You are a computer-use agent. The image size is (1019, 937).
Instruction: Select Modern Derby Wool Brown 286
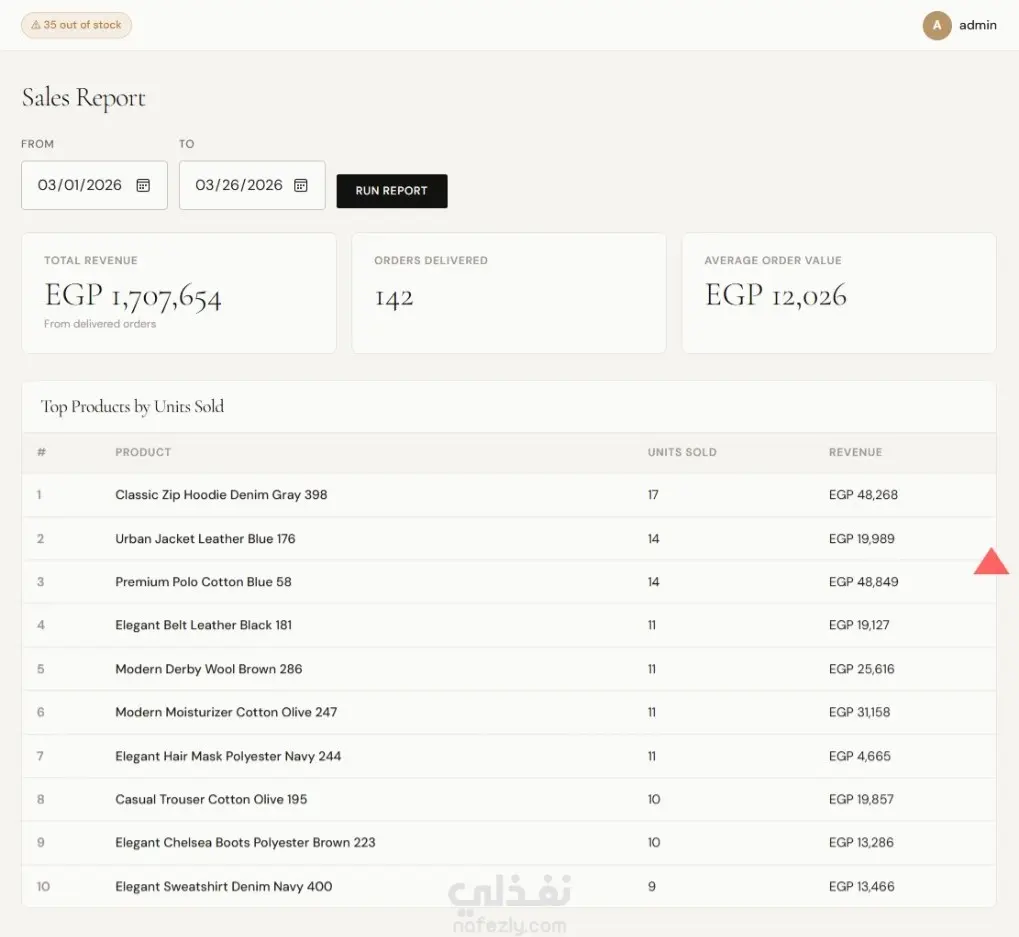coord(209,669)
